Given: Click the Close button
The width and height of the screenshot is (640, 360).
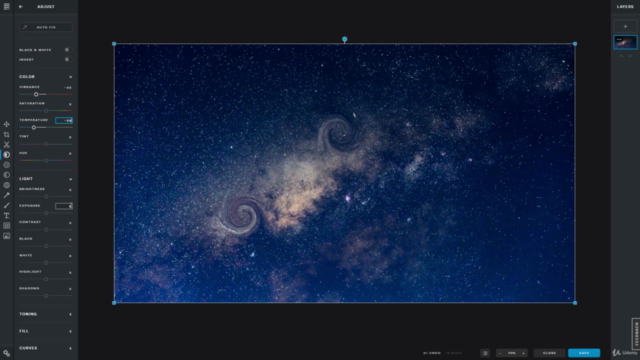Looking at the screenshot, I should point(549,353).
